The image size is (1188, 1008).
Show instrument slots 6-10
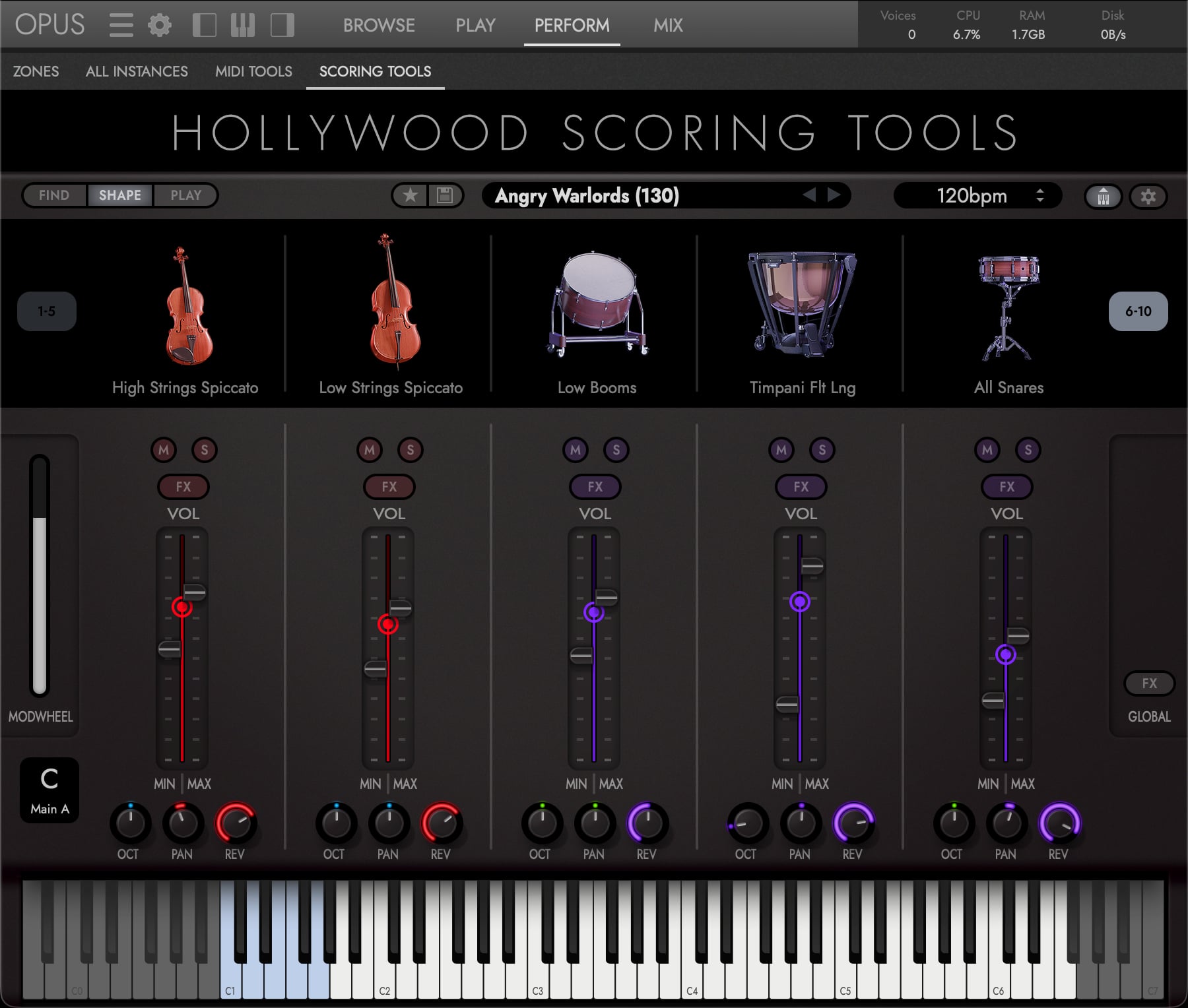1138,311
